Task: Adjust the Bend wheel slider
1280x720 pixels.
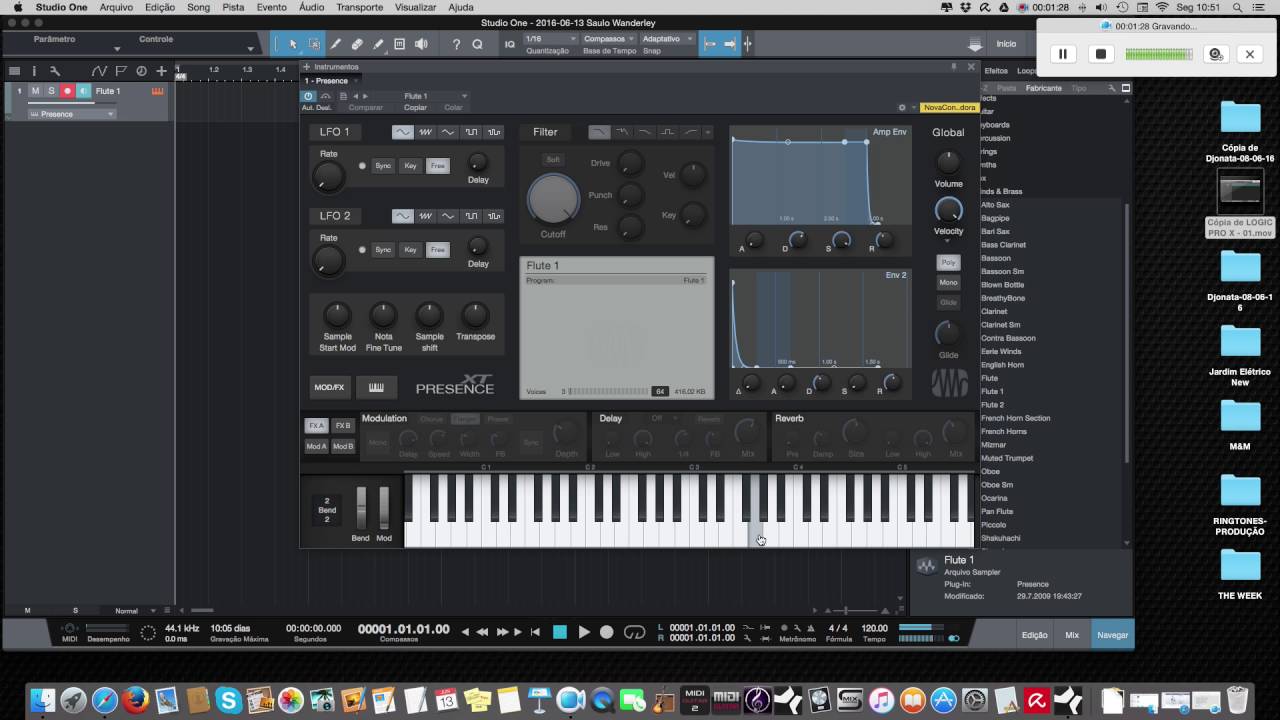Action: pos(361,508)
